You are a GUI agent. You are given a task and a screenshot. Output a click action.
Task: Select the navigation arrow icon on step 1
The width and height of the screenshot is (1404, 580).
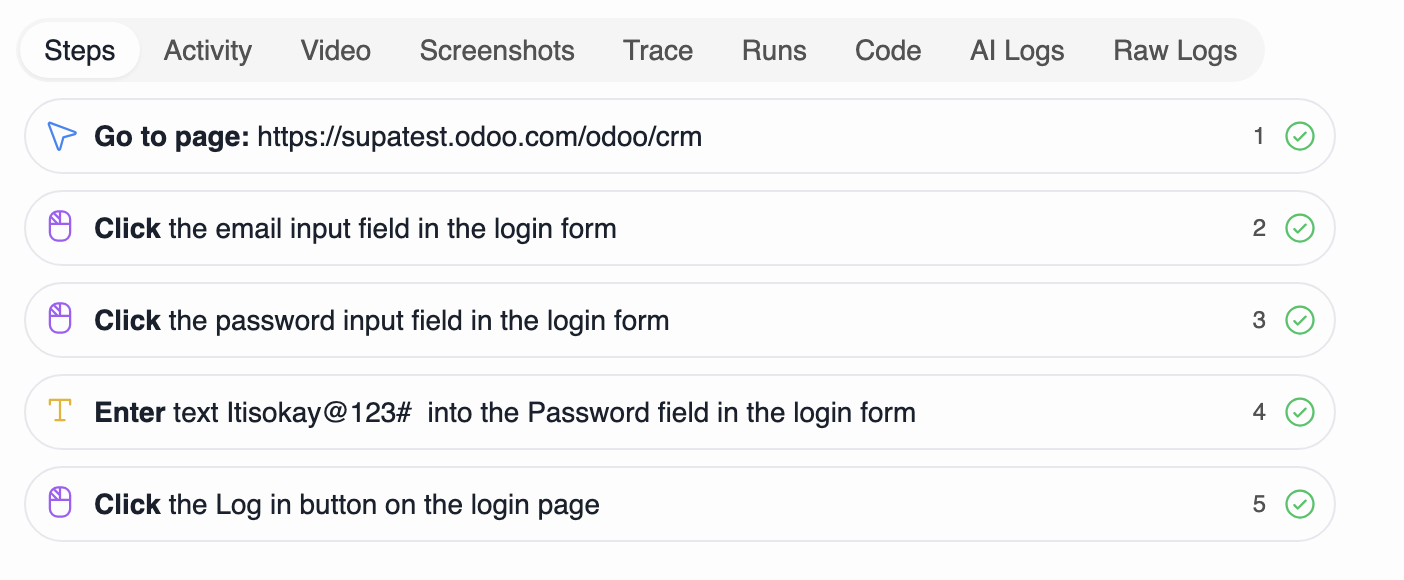click(x=61, y=136)
